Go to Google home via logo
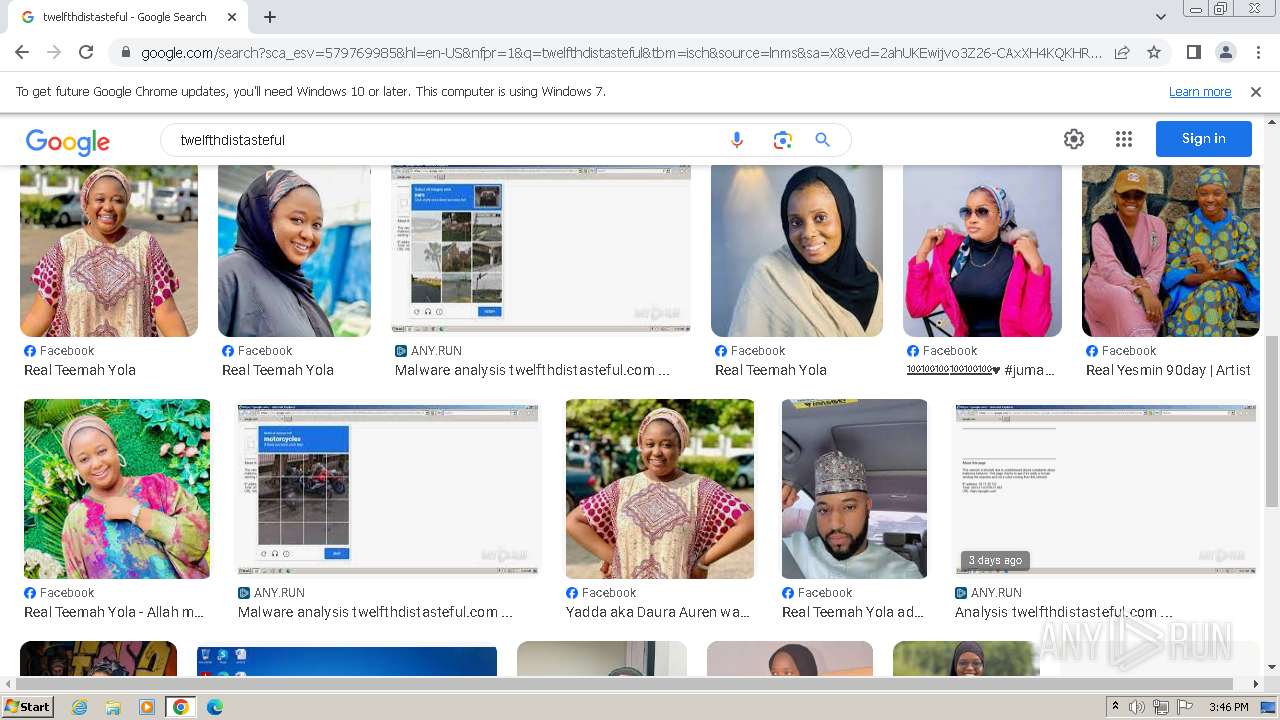 pyautogui.click(x=68, y=142)
